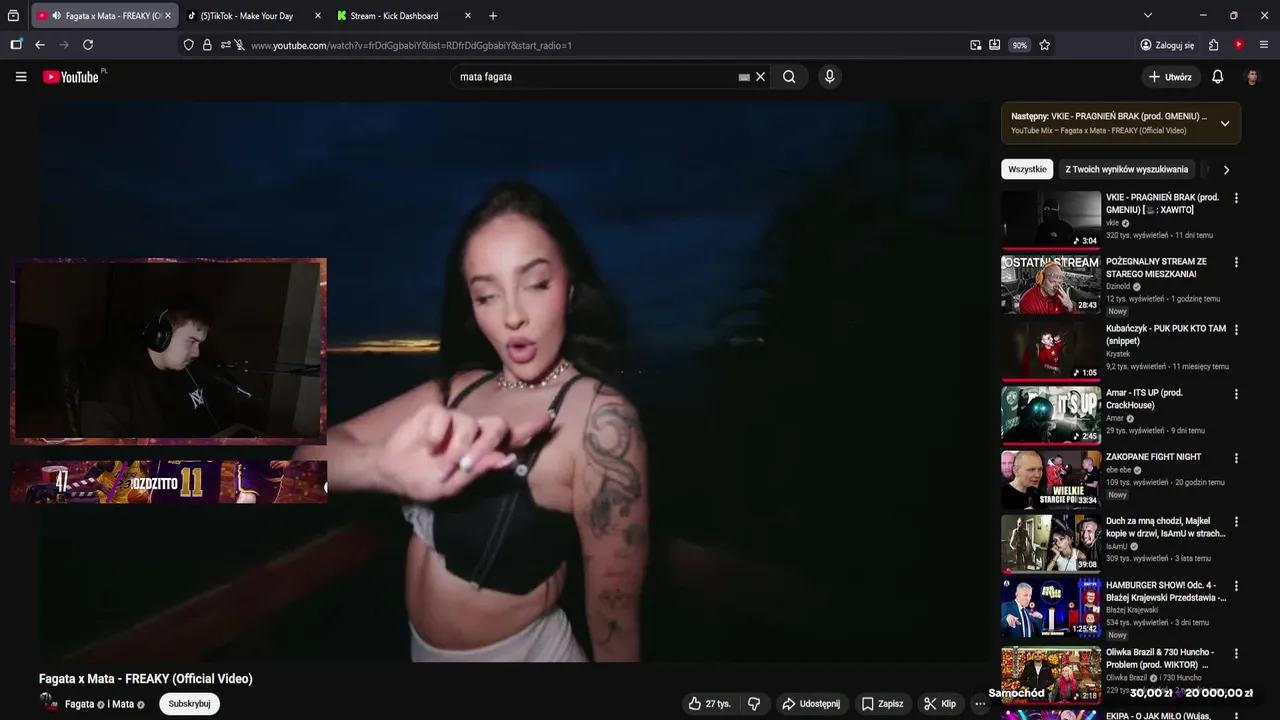Click the Subskrybuj button
Viewport: 1280px width, 720px height.
tap(189, 704)
